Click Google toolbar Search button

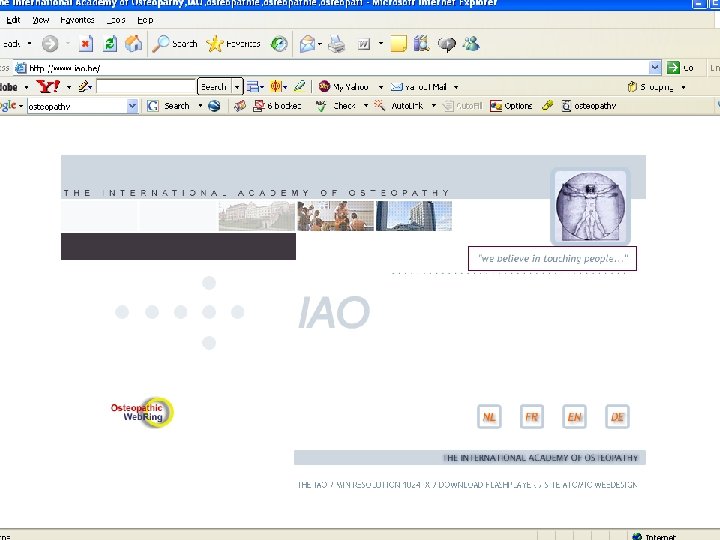pyautogui.click(x=169, y=106)
